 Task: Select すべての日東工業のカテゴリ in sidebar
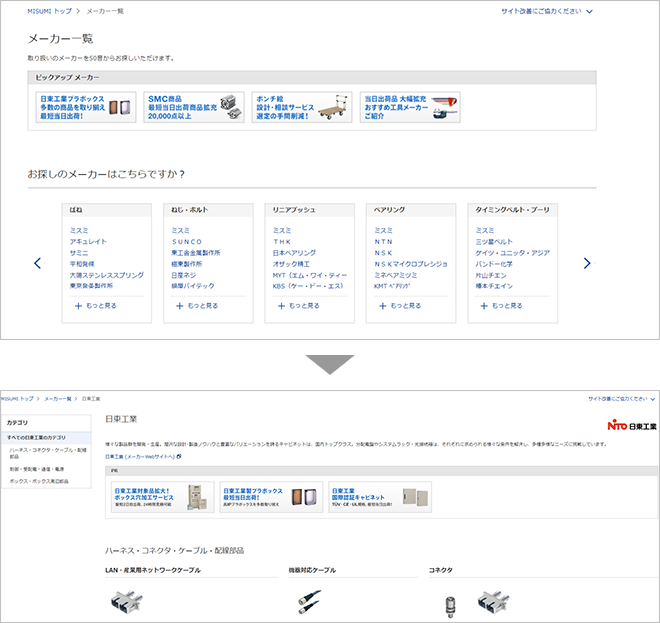click(x=36, y=437)
